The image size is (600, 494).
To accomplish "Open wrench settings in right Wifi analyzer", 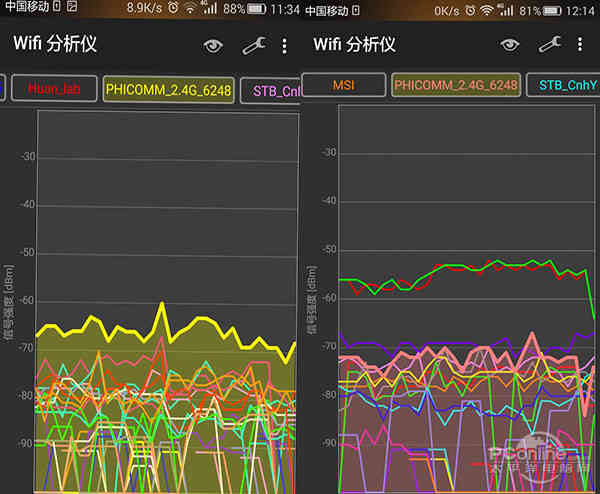I will click(550, 44).
